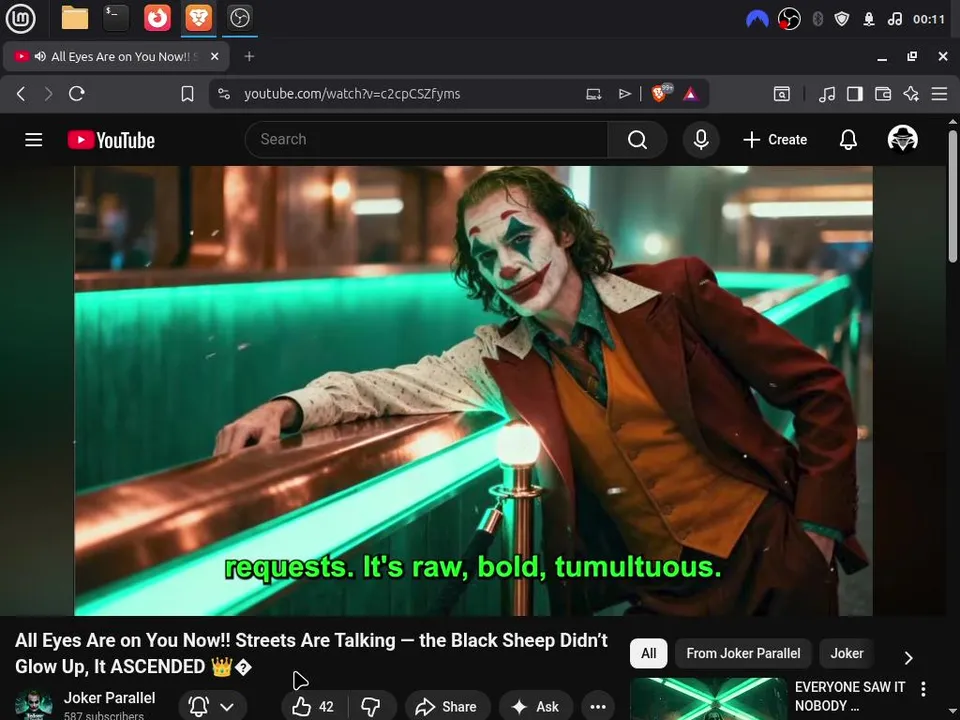
Task: Bookmark this page
Action: 187,94
